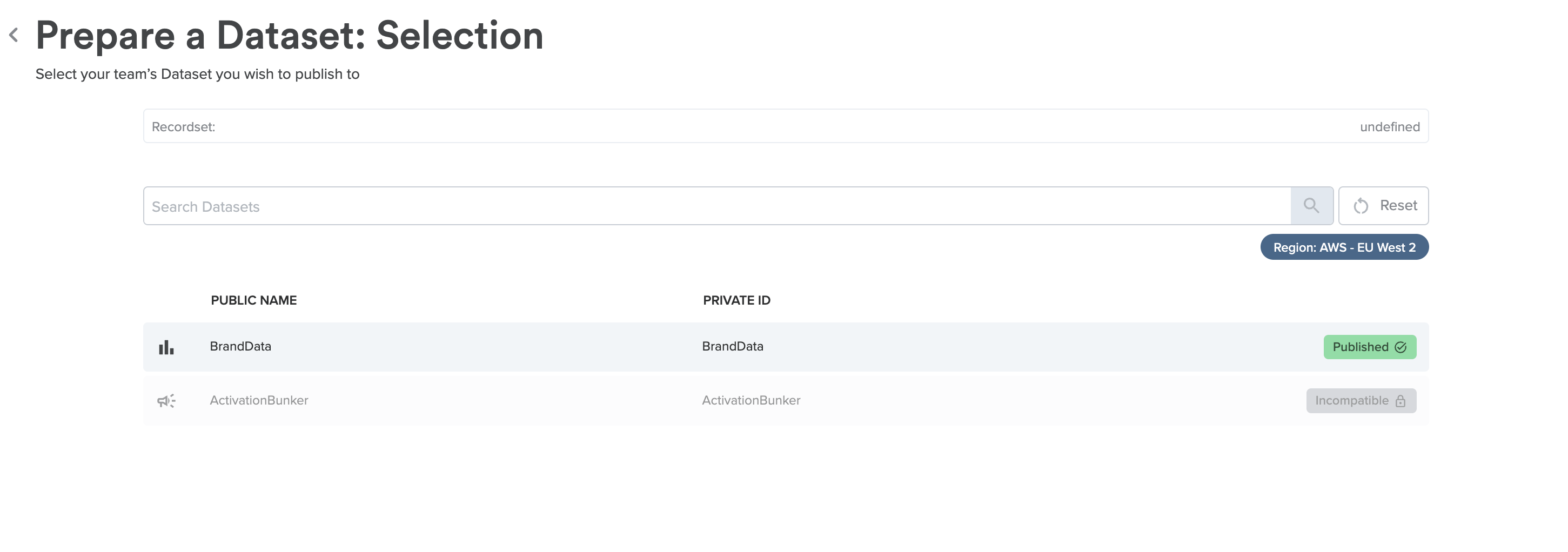Viewport: 1568px width, 552px height.
Task: Click the ActivationBunker megaphone icon
Action: (166, 400)
